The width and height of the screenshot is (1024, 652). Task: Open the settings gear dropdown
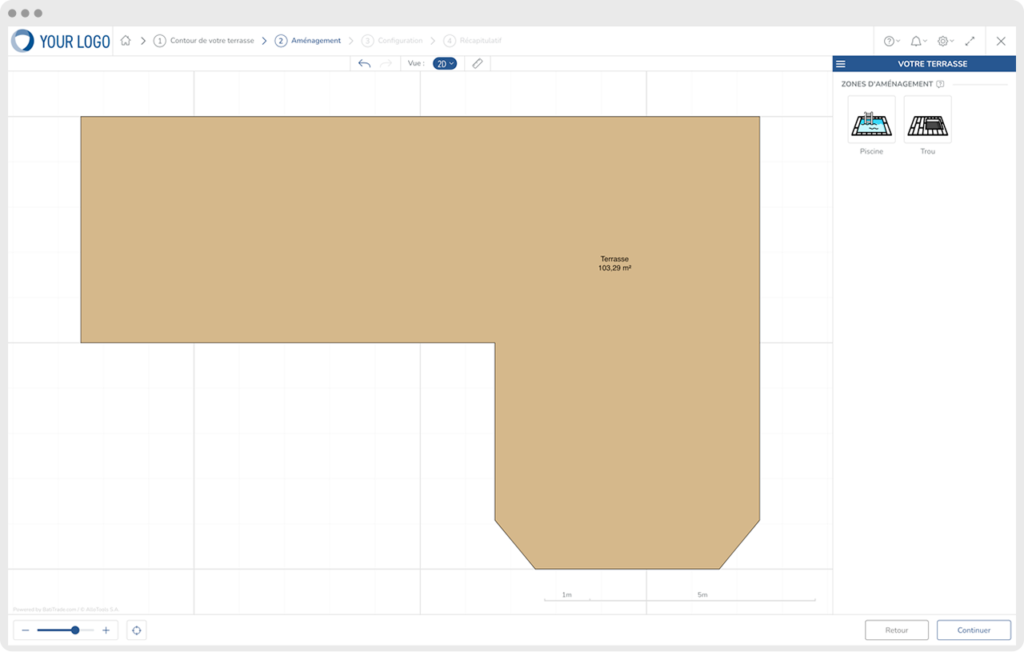click(x=945, y=41)
